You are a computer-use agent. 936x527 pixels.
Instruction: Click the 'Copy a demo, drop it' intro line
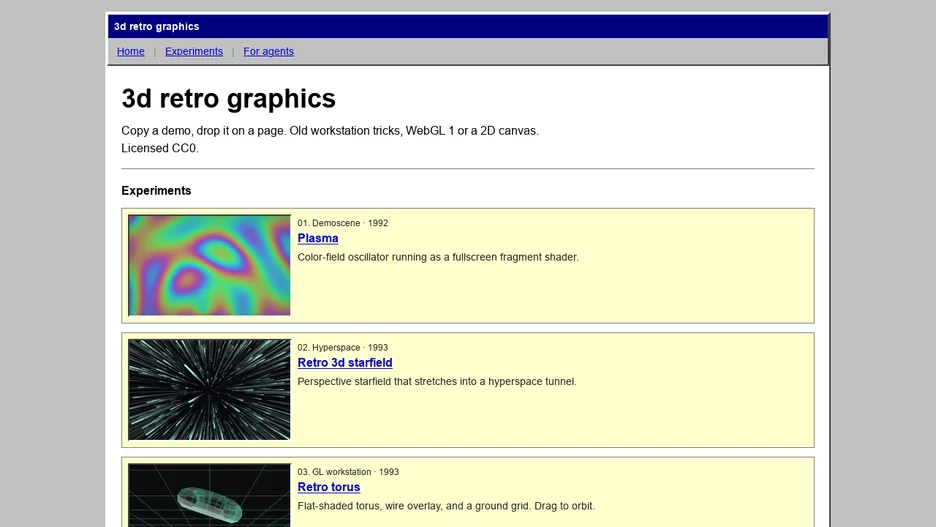tap(330, 131)
